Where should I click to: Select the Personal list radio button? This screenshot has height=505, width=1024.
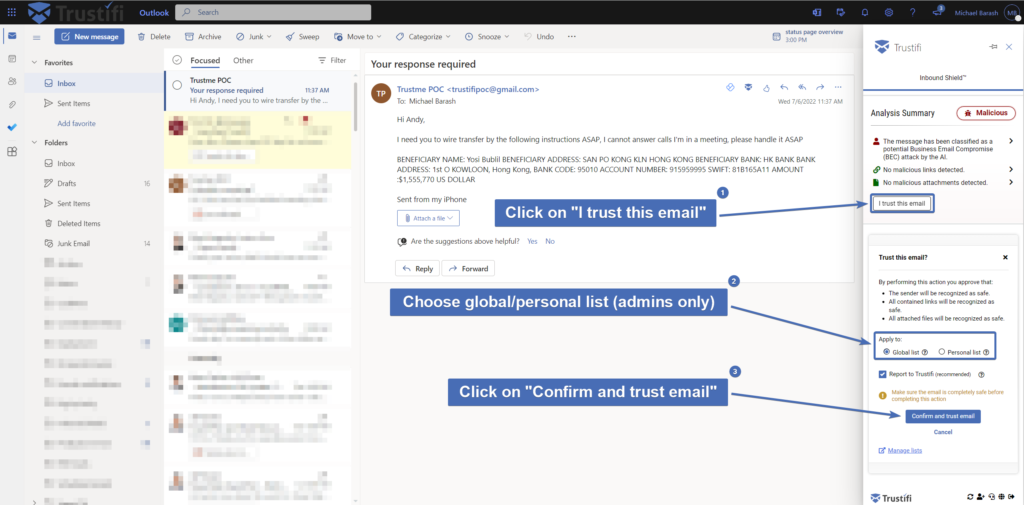(x=942, y=352)
